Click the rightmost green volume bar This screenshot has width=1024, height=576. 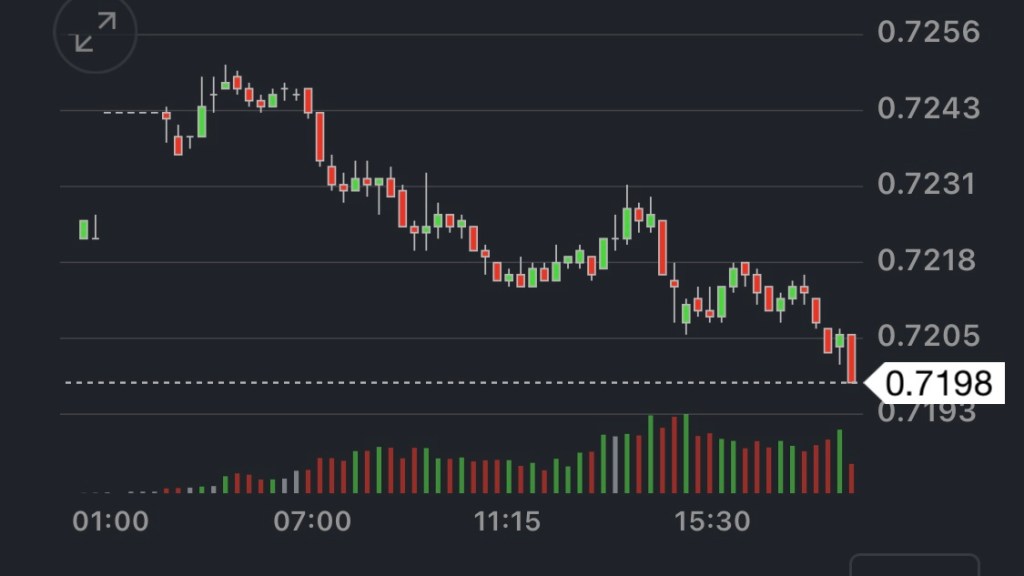(840, 461)
